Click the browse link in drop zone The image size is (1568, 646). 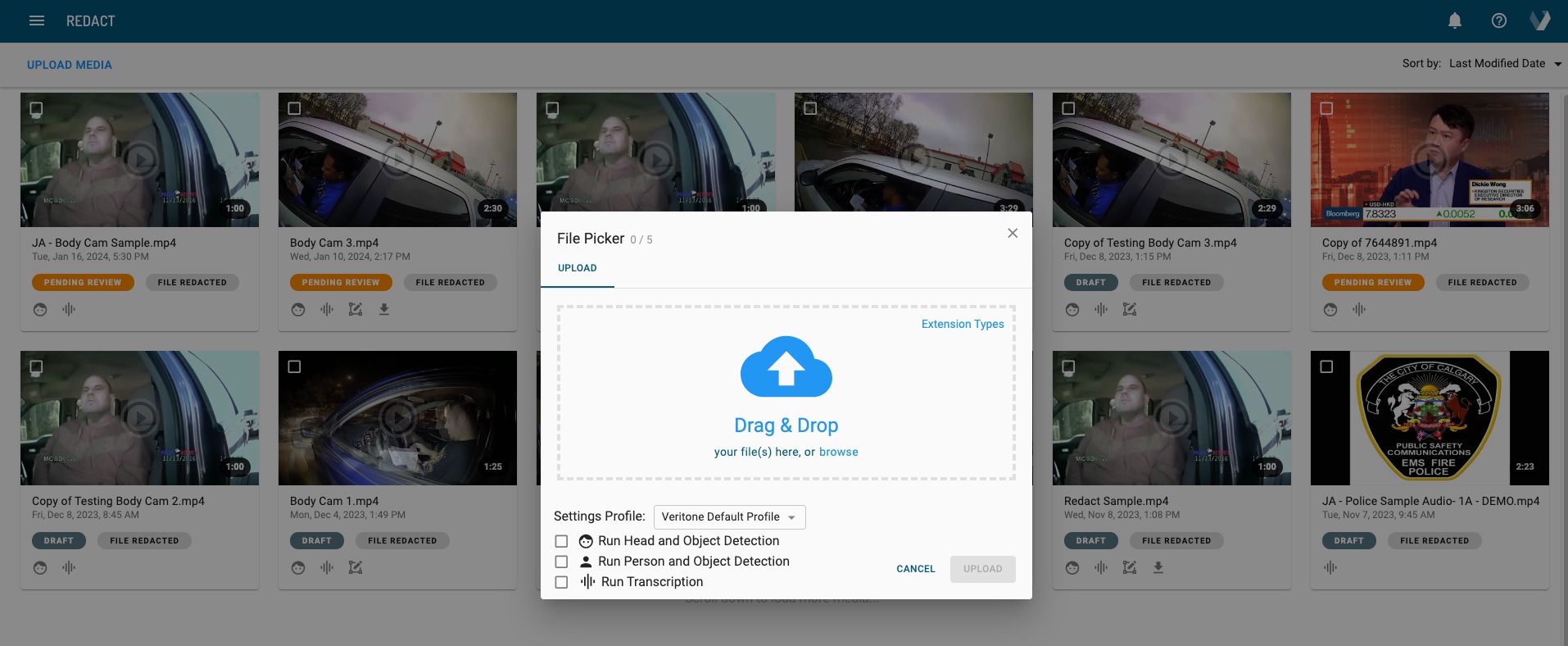point(838,452)
